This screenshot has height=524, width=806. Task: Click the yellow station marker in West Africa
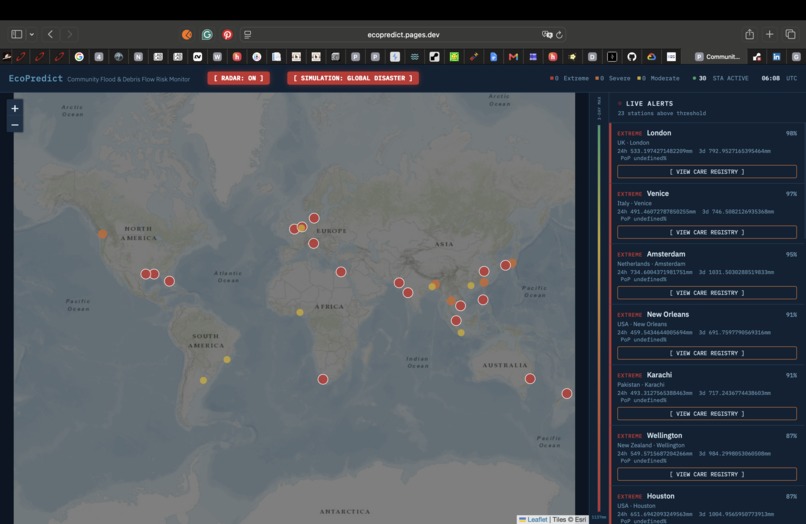coord(300,313)
